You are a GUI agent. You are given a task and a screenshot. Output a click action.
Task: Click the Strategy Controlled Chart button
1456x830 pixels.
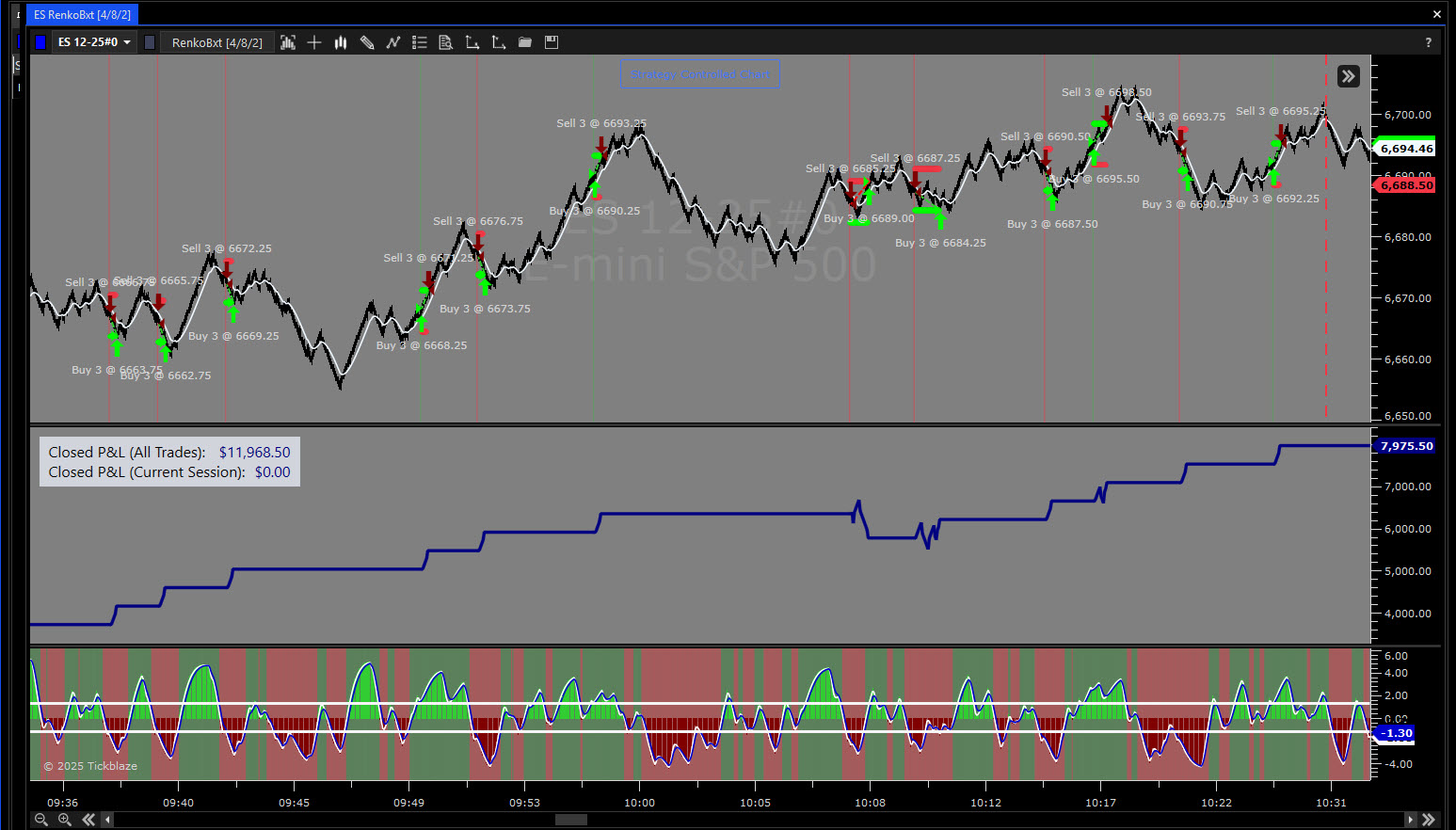(700, 74)
